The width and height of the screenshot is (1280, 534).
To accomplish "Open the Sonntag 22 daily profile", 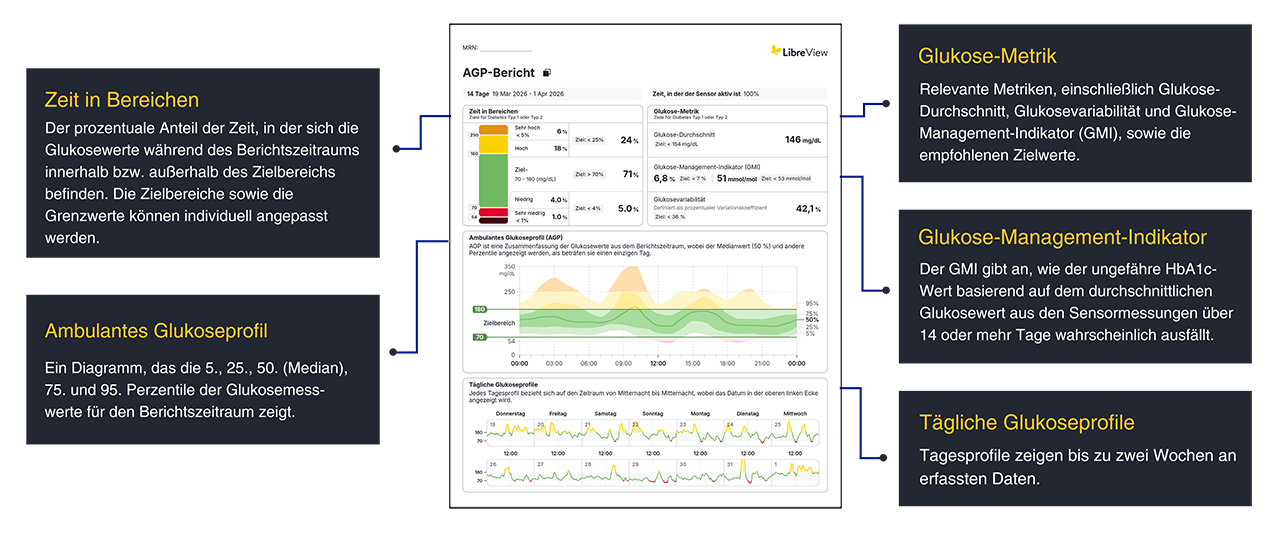I will point(652,432).
